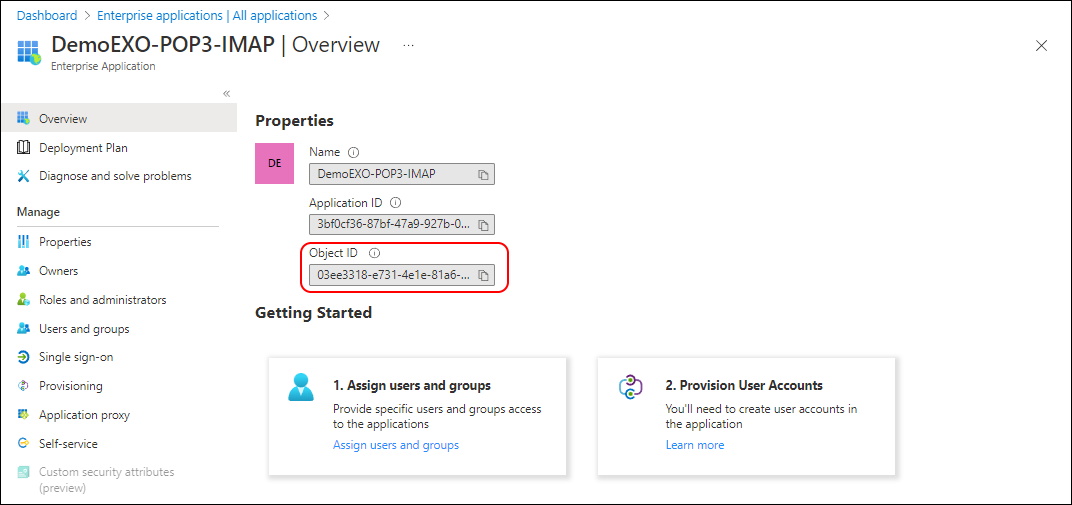
Task: Click the assign users person icon
Action: [x=301, y=387]
